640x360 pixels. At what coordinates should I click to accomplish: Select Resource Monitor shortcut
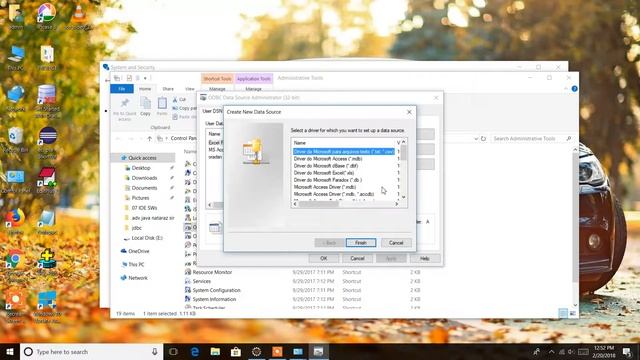(x=212, y=272)
